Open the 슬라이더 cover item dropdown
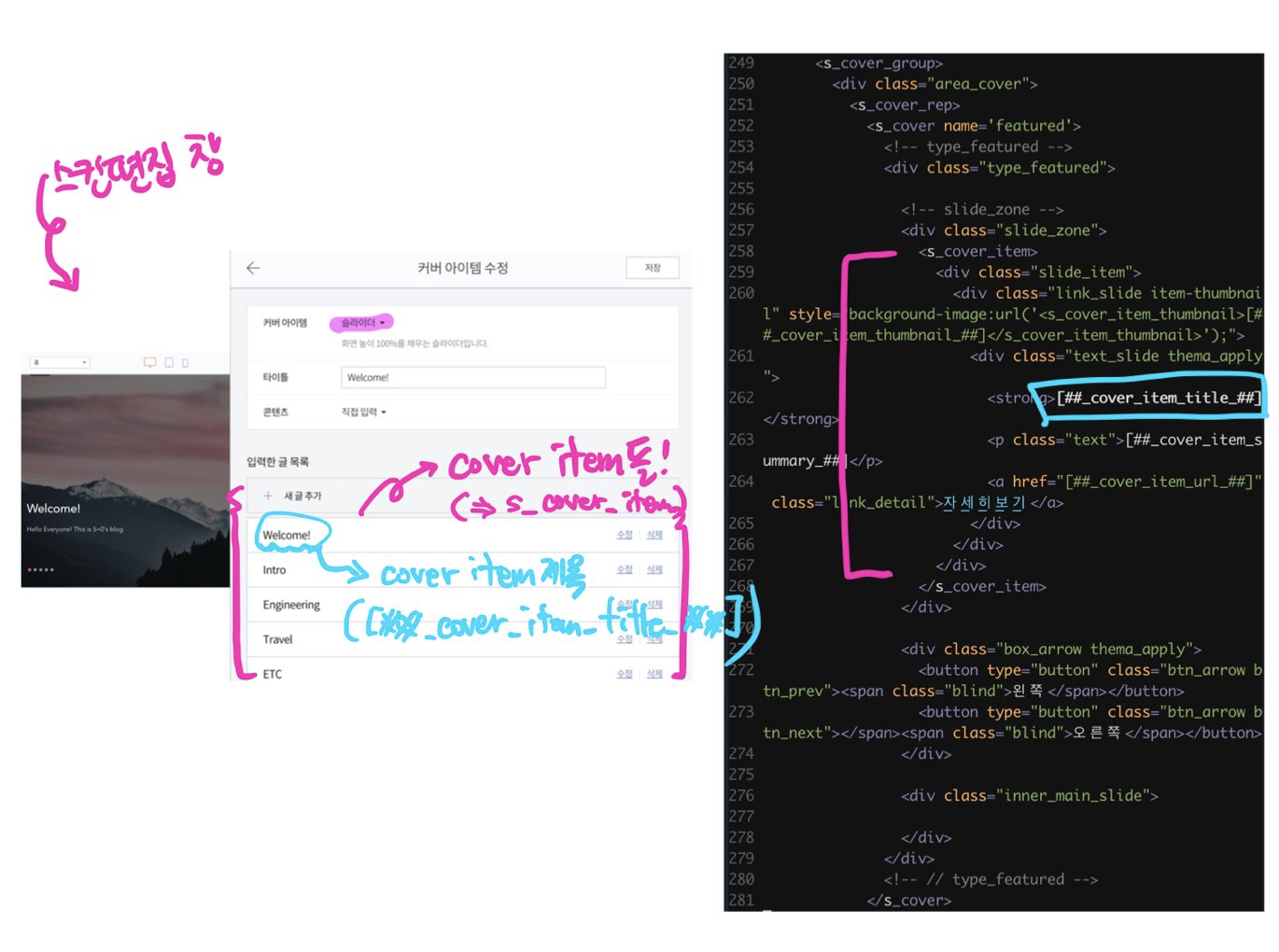This screenshot has width=1279, height=952. tap(362, 323)
